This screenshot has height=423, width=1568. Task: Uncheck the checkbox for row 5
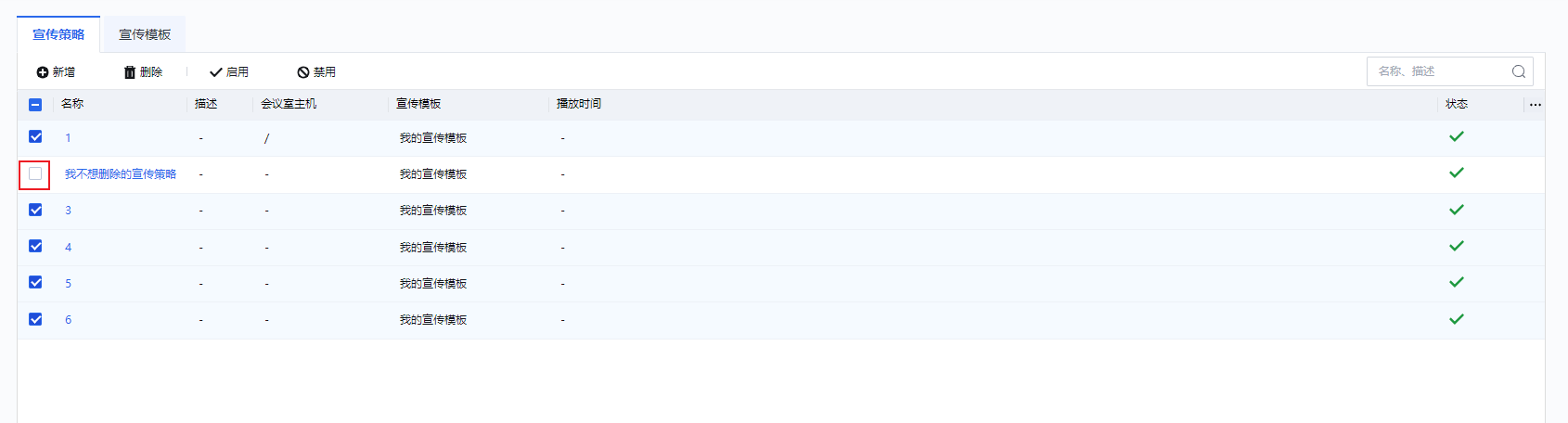(x=35, y=282)
